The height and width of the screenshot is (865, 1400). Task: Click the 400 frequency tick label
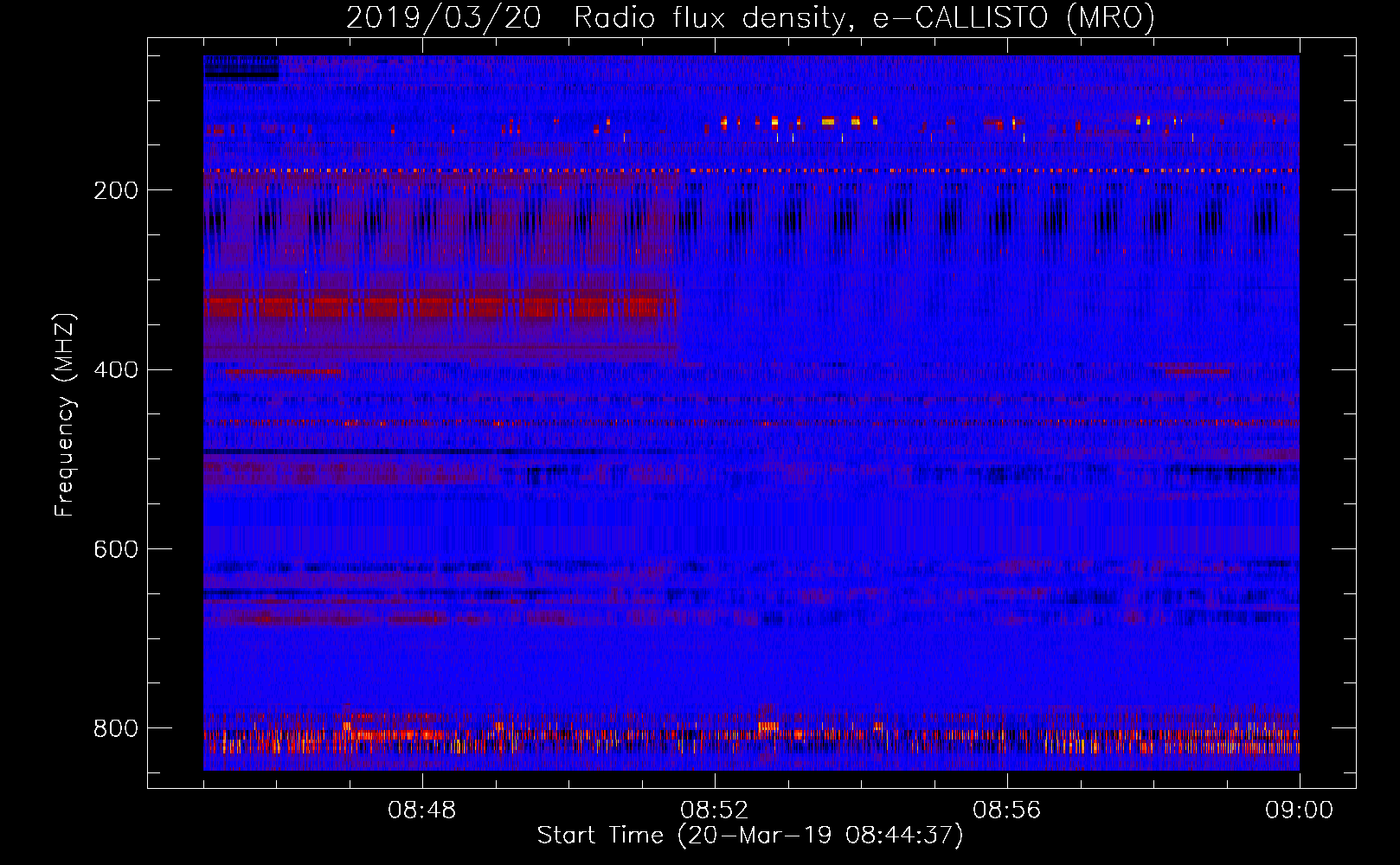tap(116, 370)
